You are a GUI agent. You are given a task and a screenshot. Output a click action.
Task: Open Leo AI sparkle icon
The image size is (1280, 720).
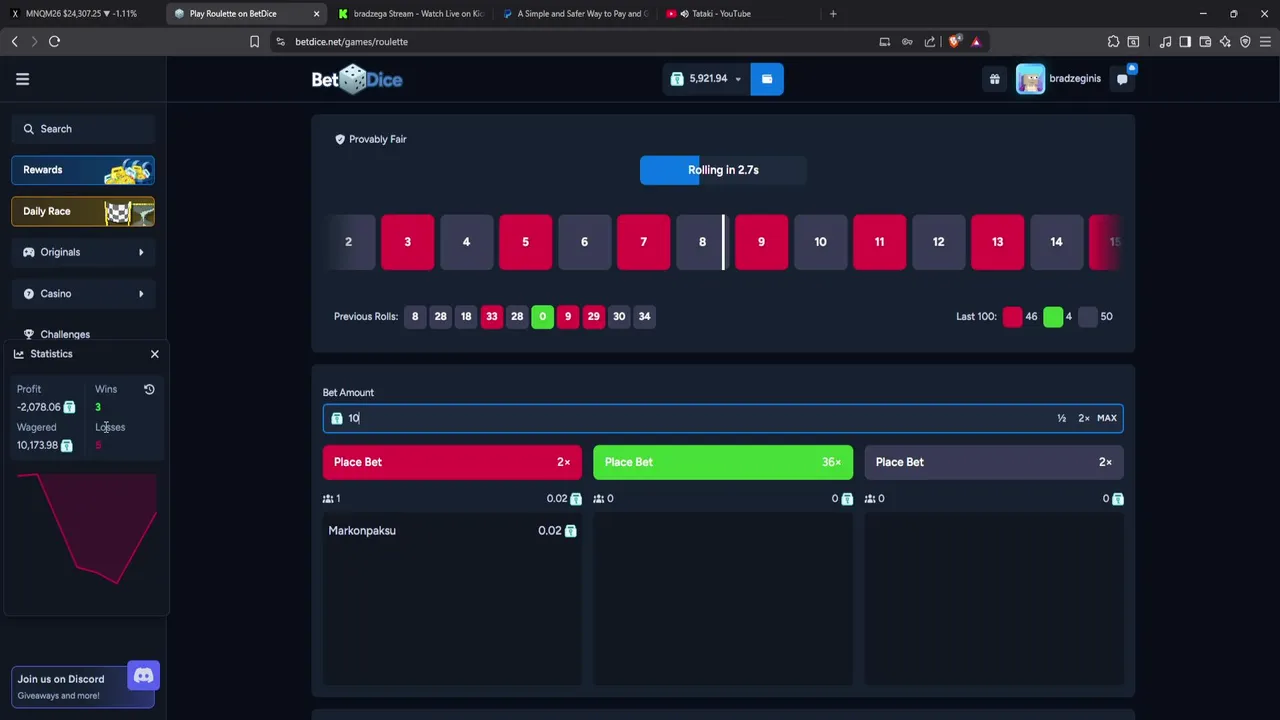1225,41
